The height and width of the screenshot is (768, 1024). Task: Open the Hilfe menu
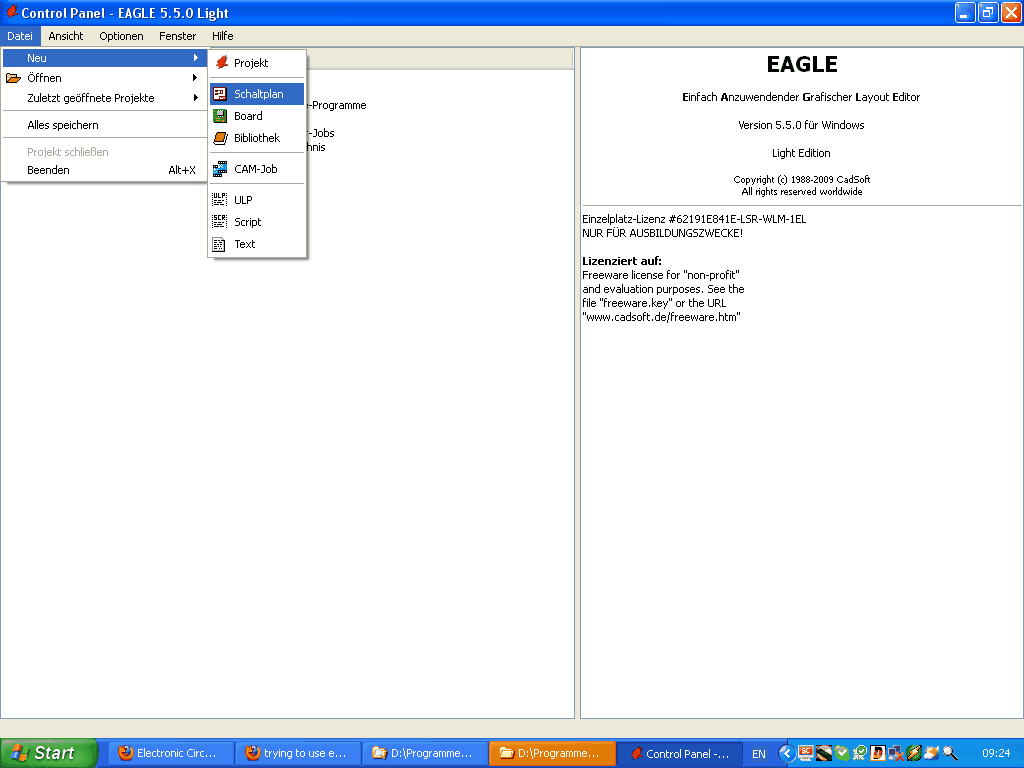[x=223, y=36]
